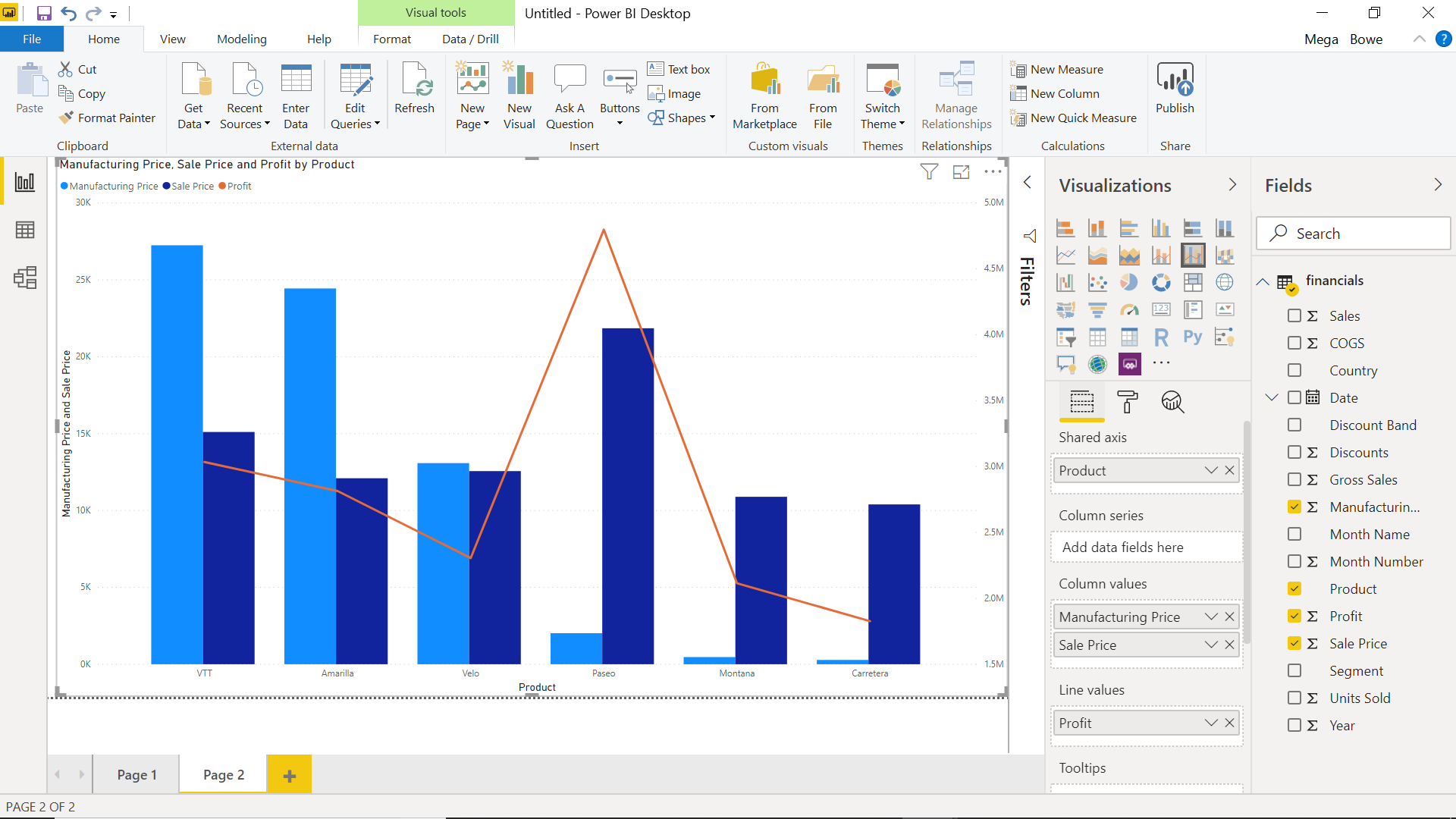Switch to Model relationships view
Viewport: 1456px width, 819px height.
click(x=25, y=278)
